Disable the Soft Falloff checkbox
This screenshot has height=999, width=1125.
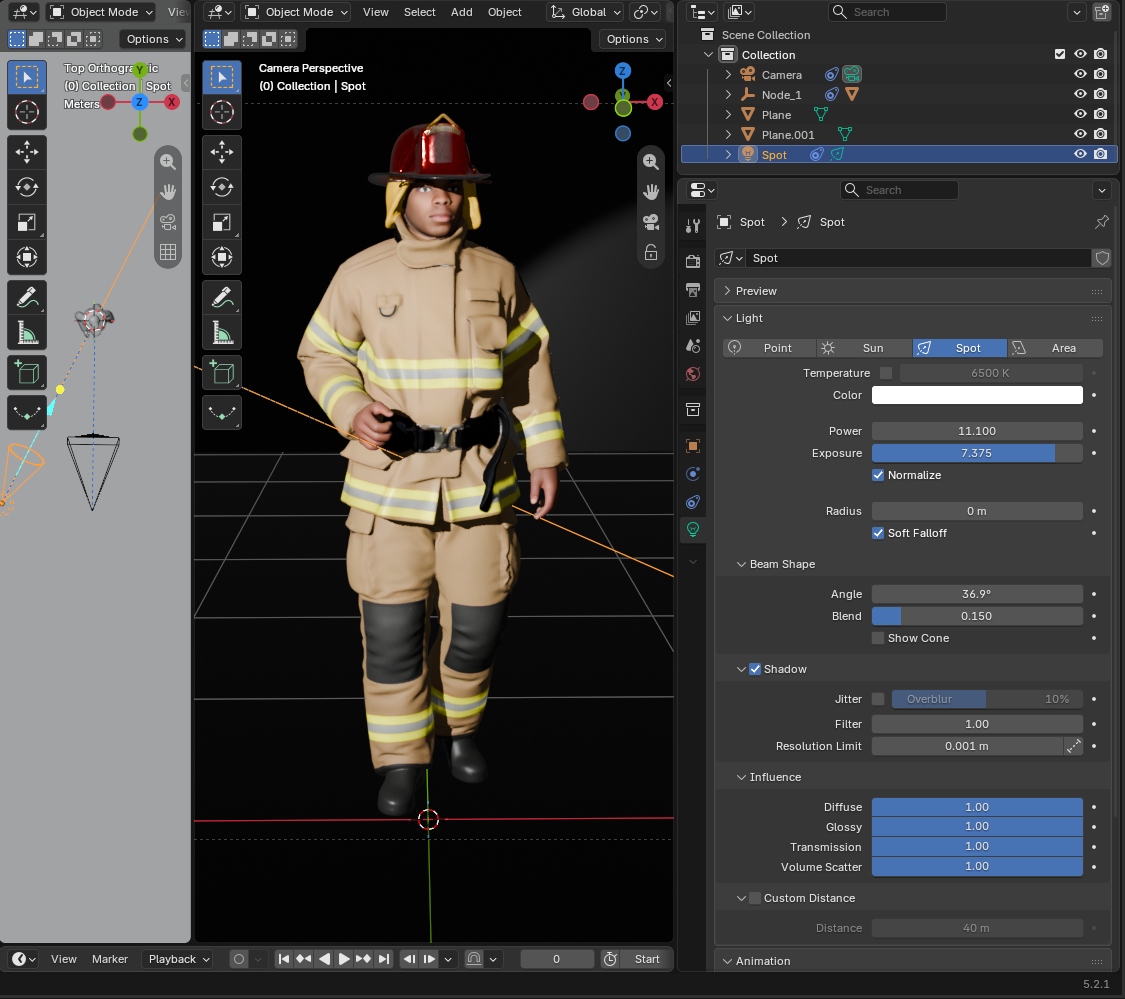coord(877,533)
